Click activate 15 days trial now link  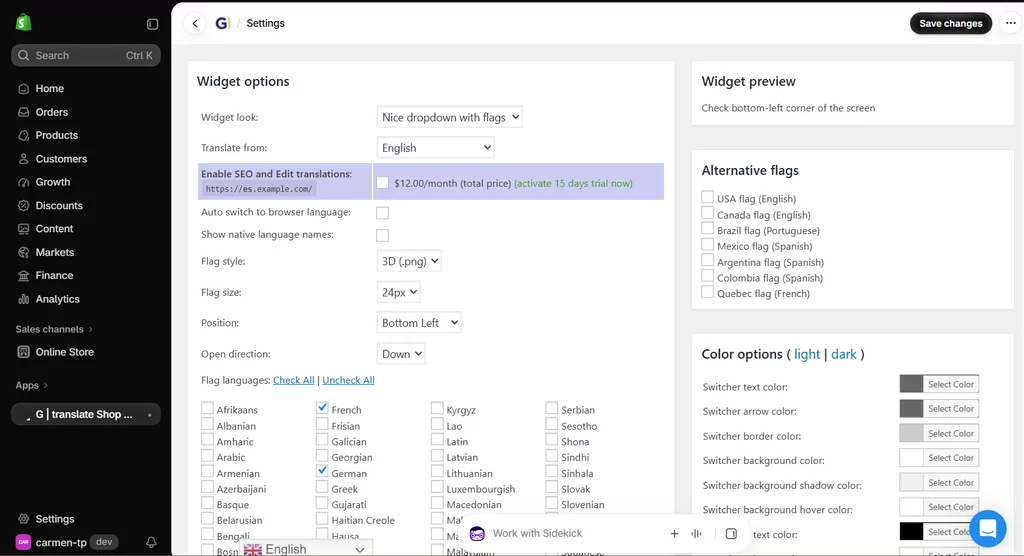pyautogui.click(x=573, y=184)
